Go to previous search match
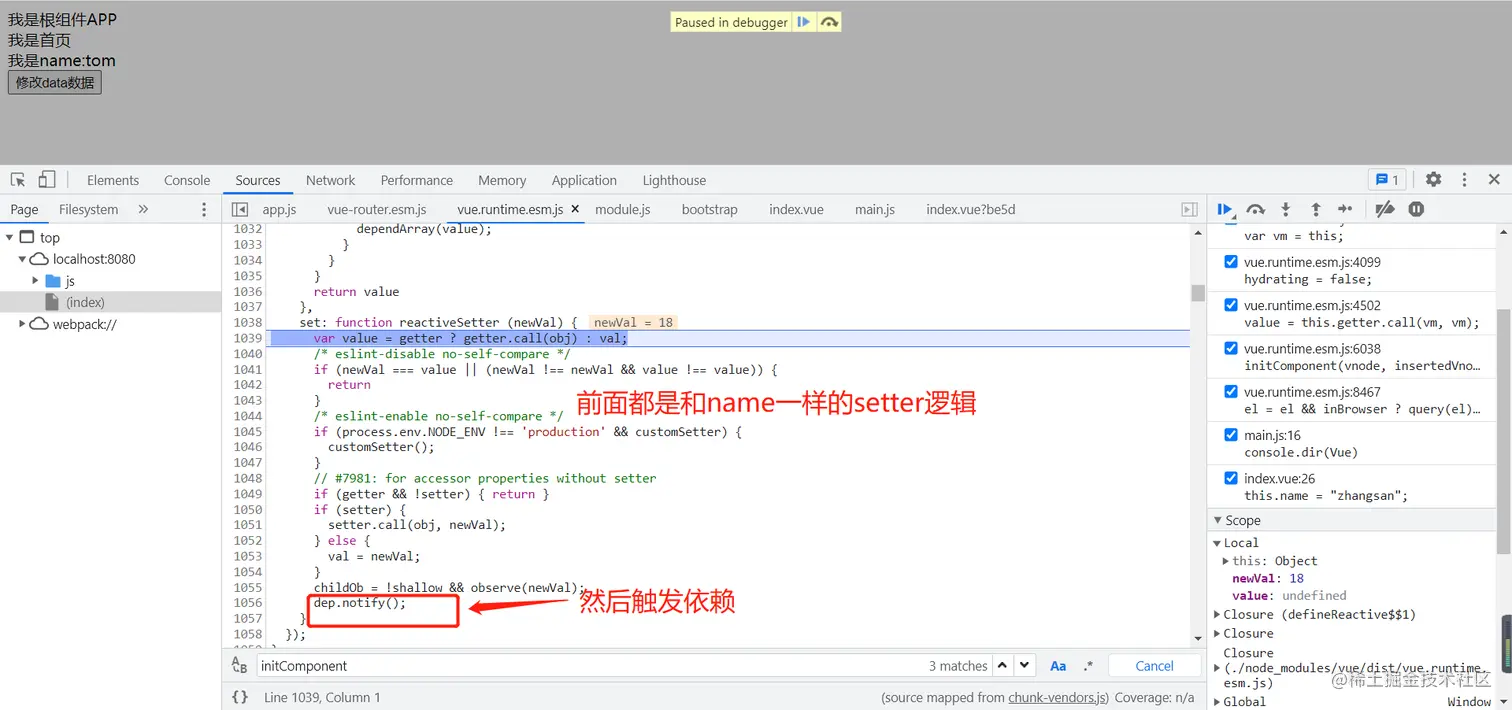 tap(1003, 666)
